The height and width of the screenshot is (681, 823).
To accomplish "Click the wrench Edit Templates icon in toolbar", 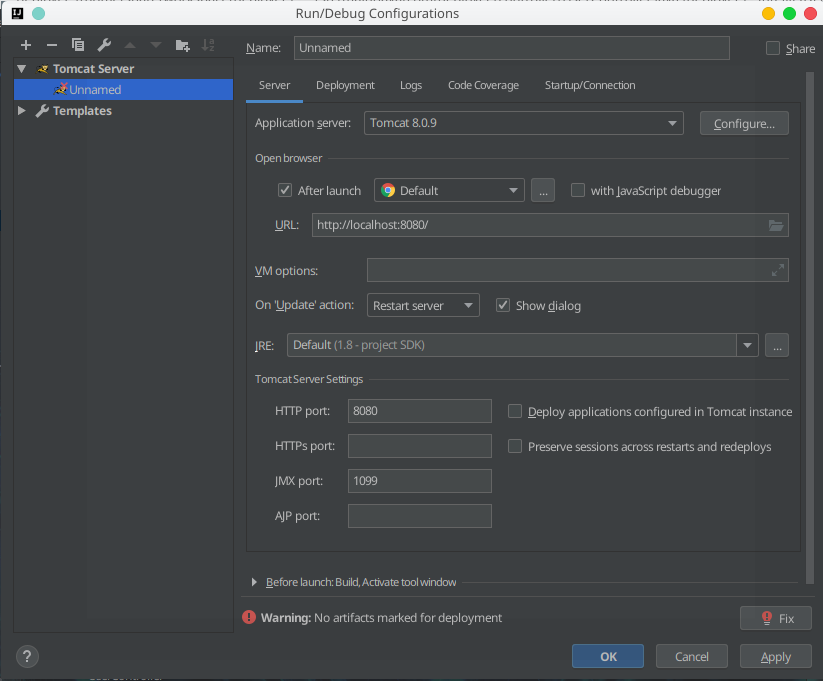I will [104, 45].
